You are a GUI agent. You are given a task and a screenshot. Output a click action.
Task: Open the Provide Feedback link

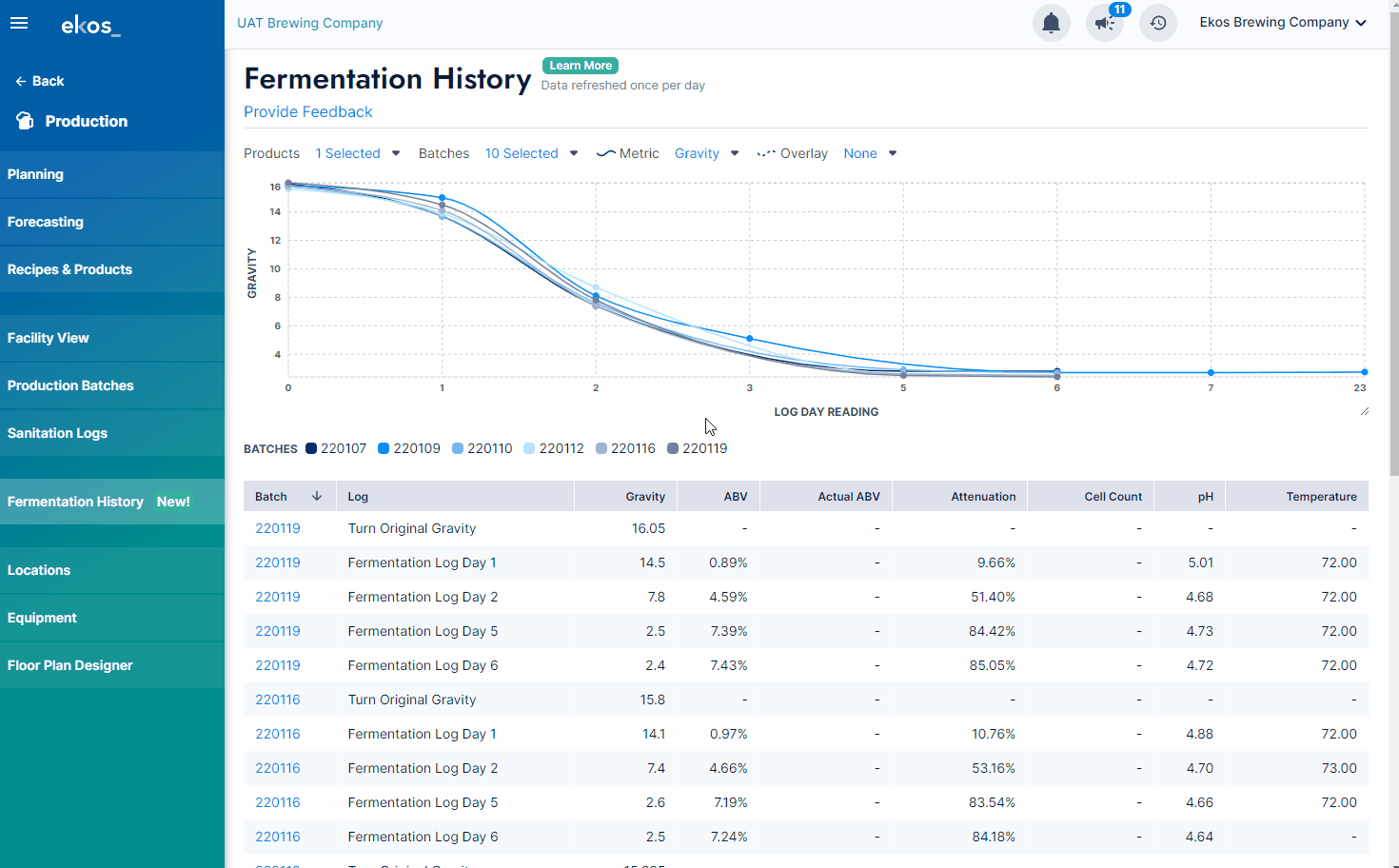(307, 111)
